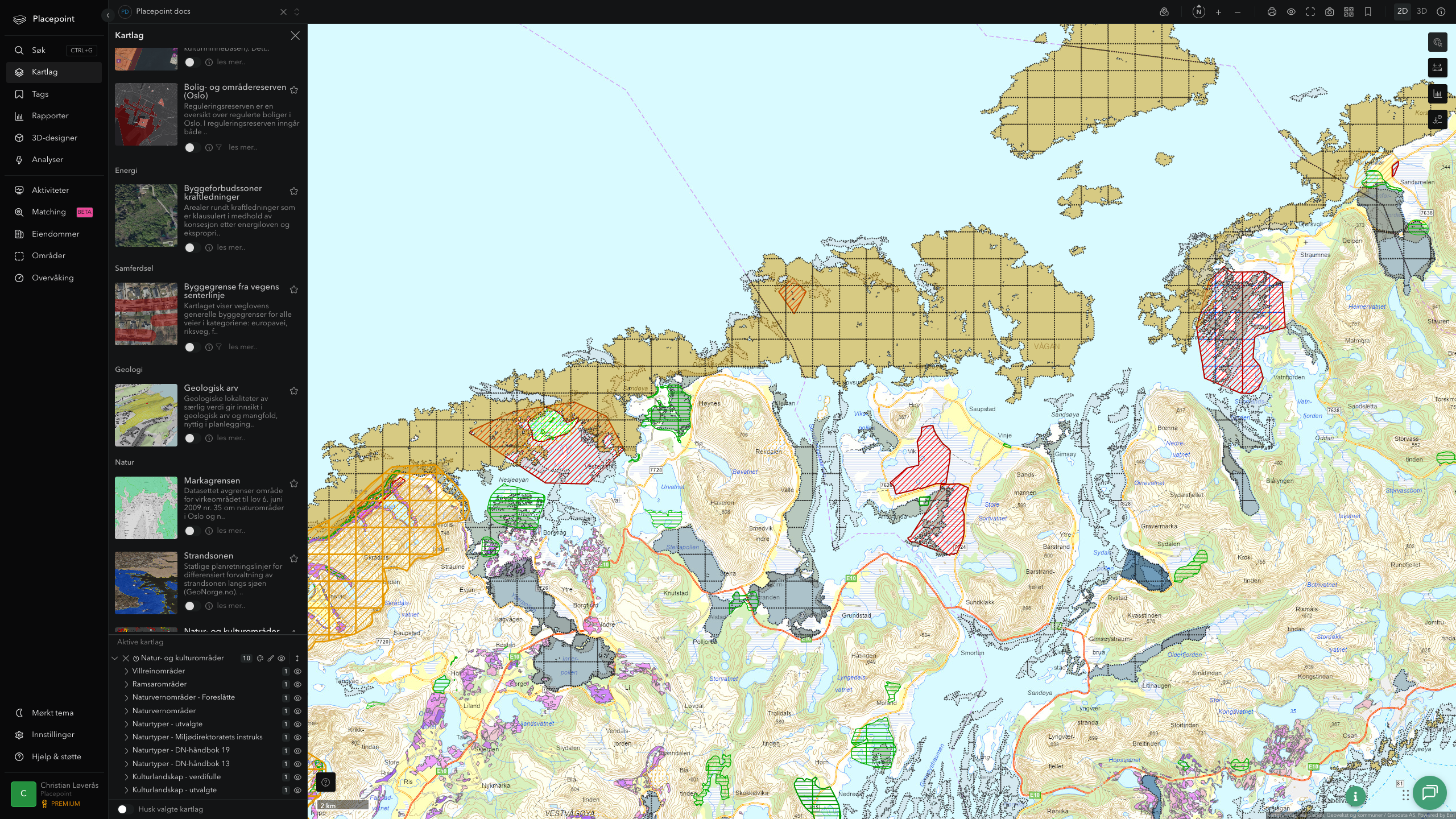Viewport: 1456px width, 819px height.
Task: Expand the Naturtyper - DN-håndbok 19 sublayer
Action: (x=126, y=751)
